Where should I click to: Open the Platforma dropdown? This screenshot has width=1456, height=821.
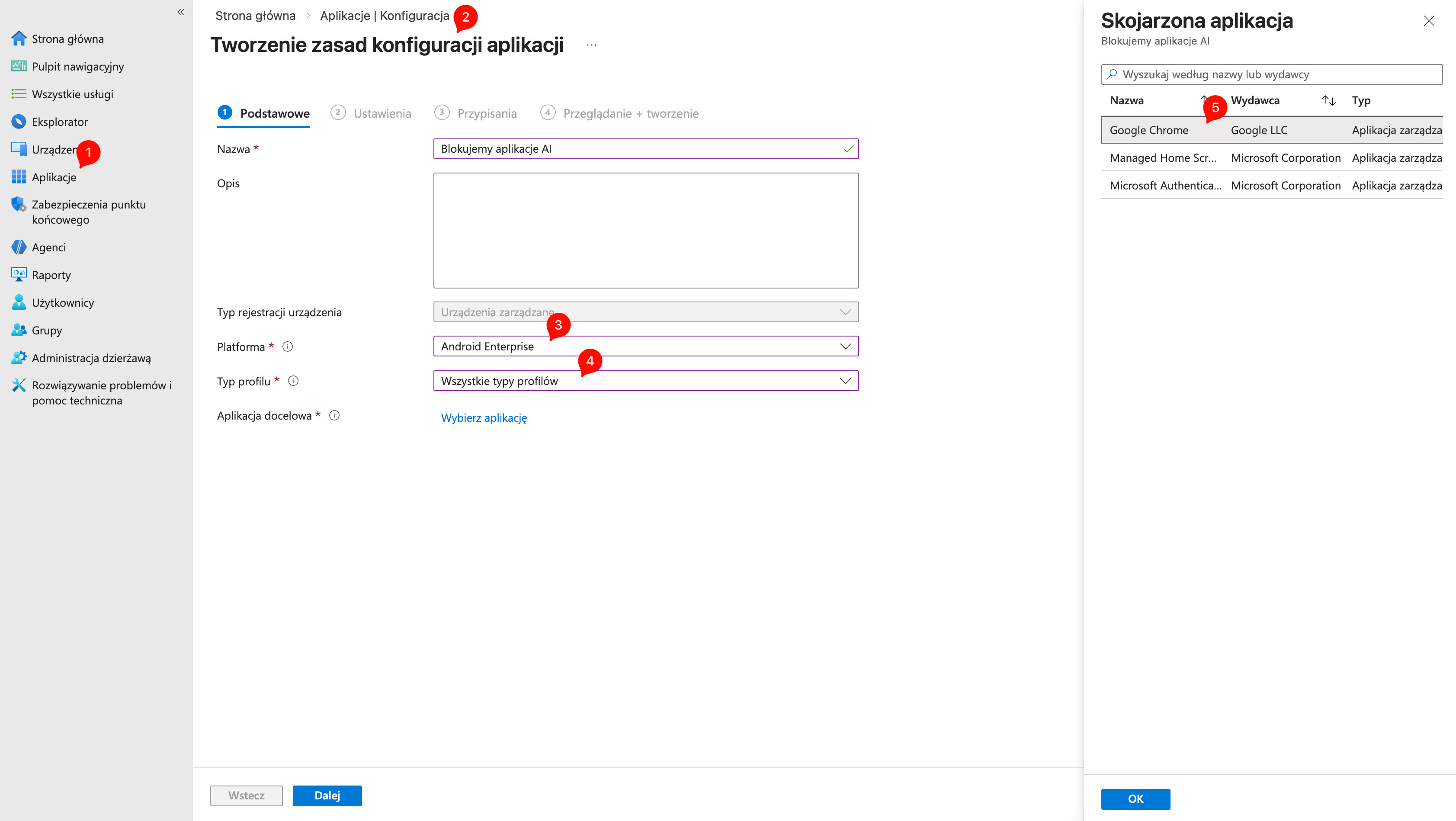844,346
